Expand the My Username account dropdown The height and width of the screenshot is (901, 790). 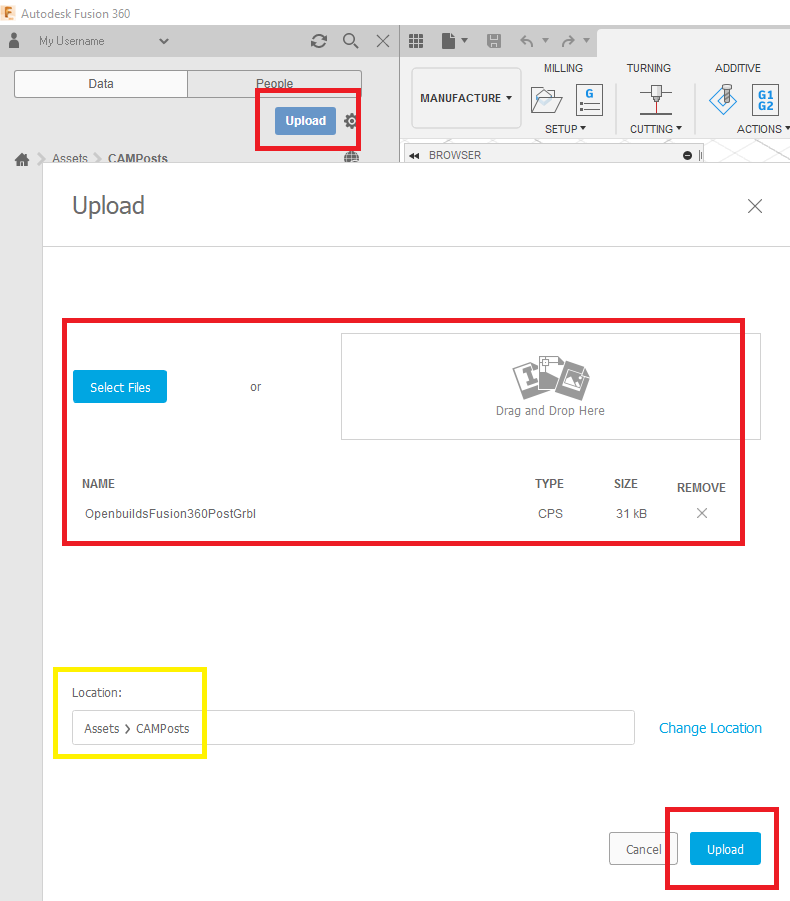pyautogui.click(x=164, y=41)
